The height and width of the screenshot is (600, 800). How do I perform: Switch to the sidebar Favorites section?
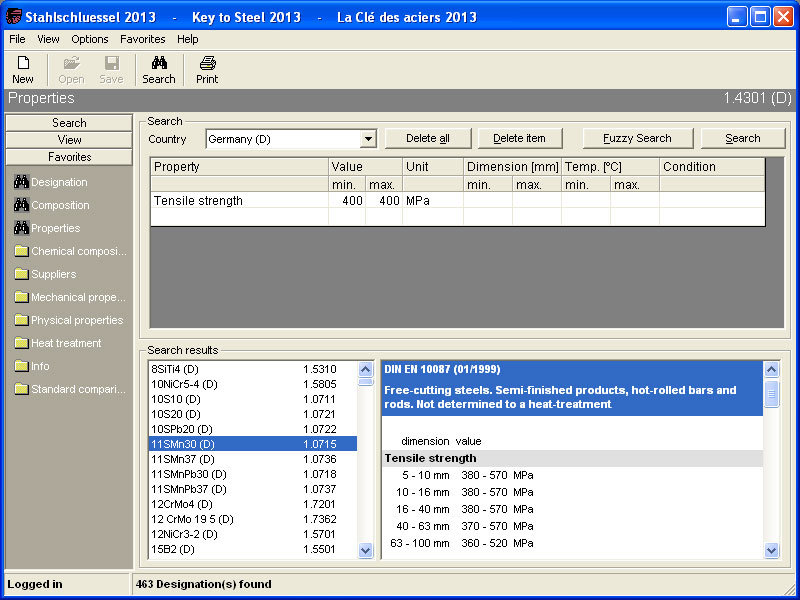pyautogui.click(x=69, y=157)
